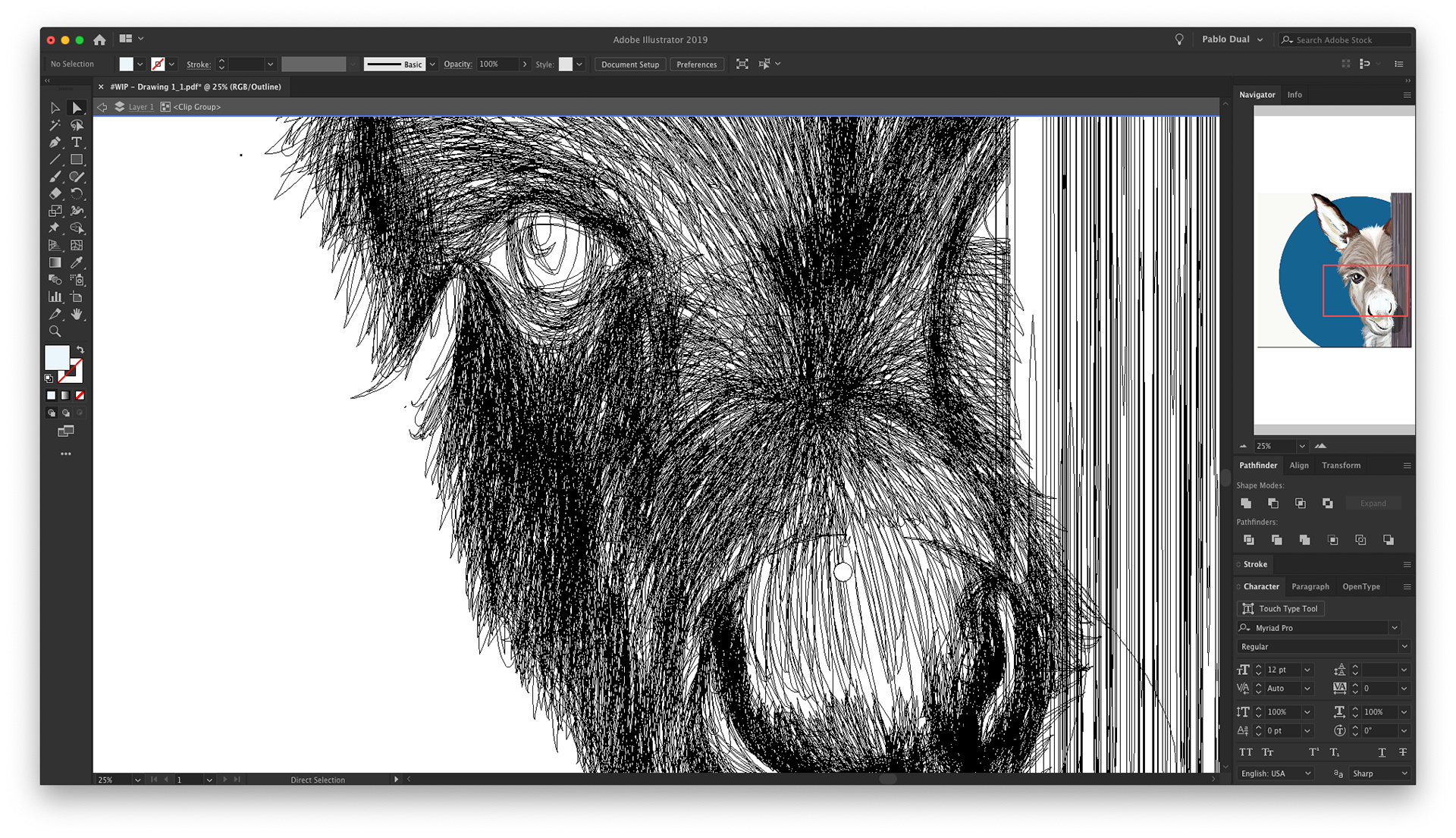Click the Fill color swatch in toolbar
1456x838 pixels.
(57, 357)
